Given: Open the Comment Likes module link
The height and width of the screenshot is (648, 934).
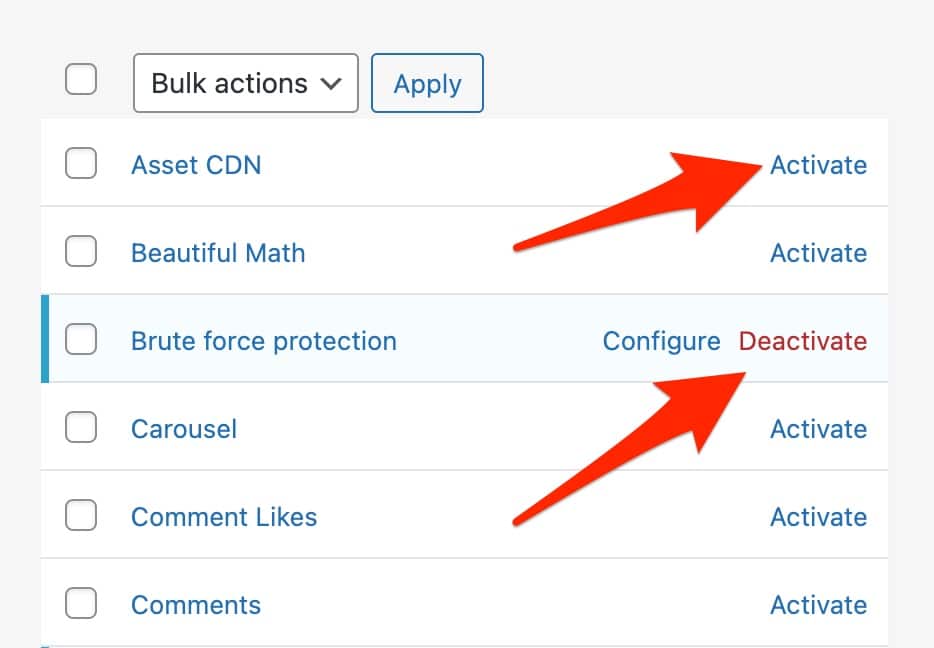Looking at the screenshot, I should pyautogui.click(x=224, y=517).
